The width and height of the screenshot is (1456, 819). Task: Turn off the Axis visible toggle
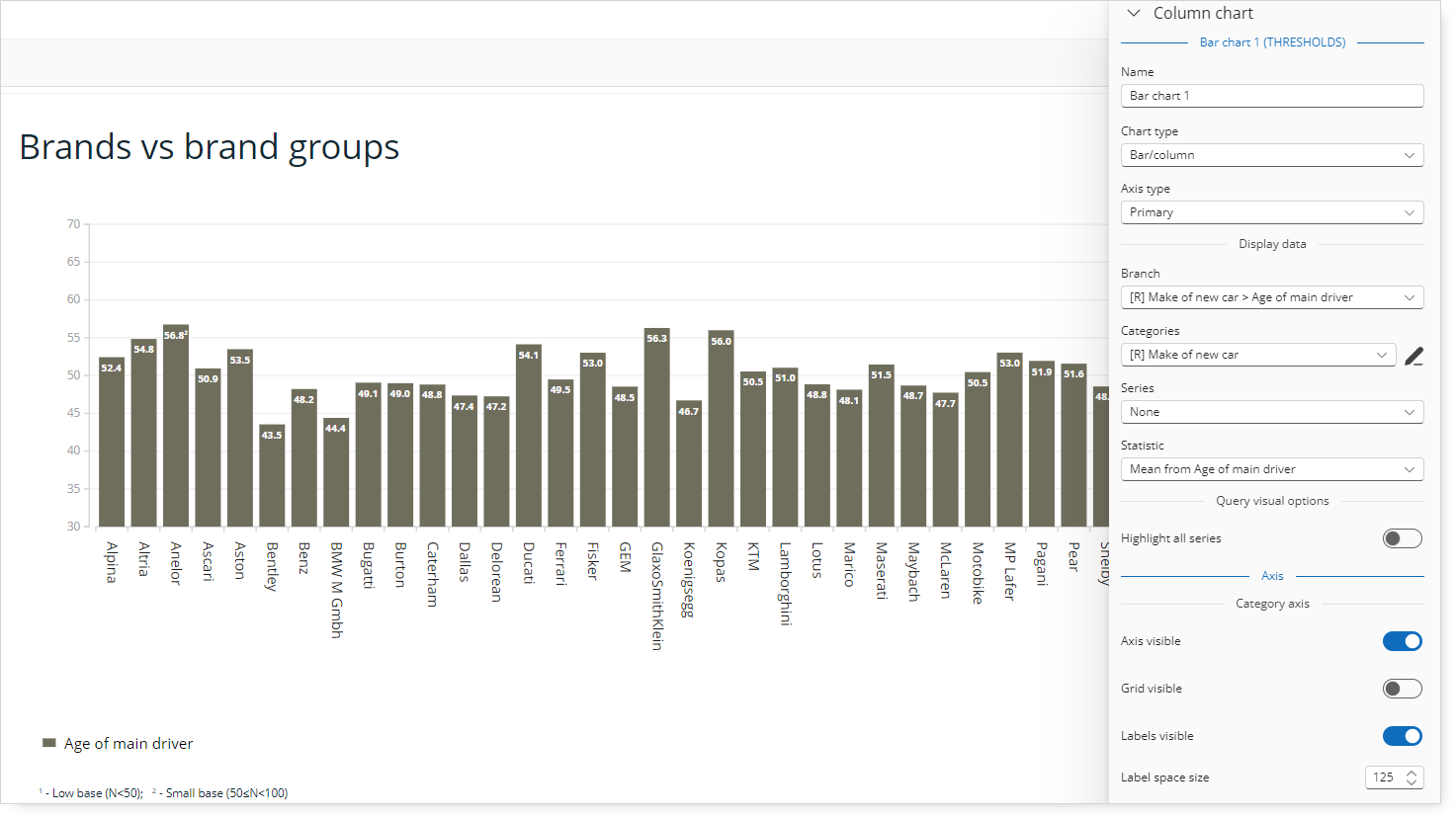1402,641
